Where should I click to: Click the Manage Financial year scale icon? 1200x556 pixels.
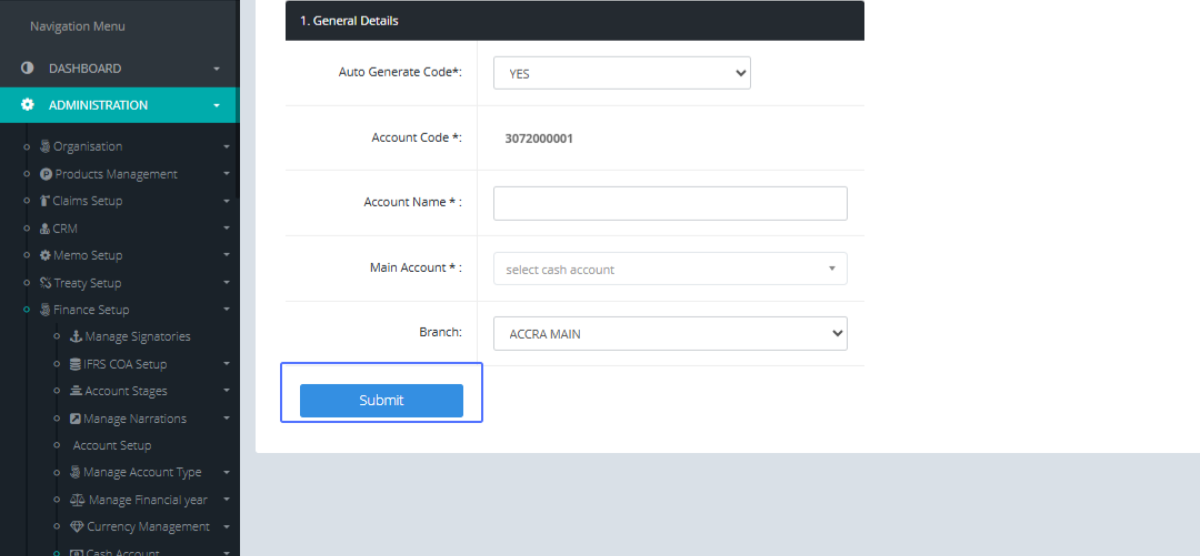[77, 500]
